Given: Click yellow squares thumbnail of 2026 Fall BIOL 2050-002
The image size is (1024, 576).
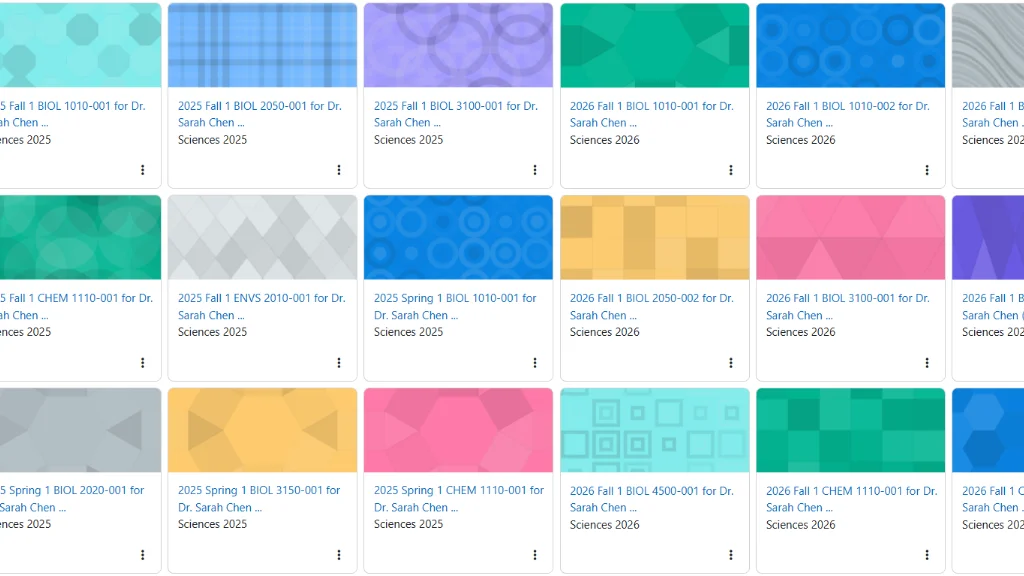Looking at the screenshot, I should click(655, 238).
